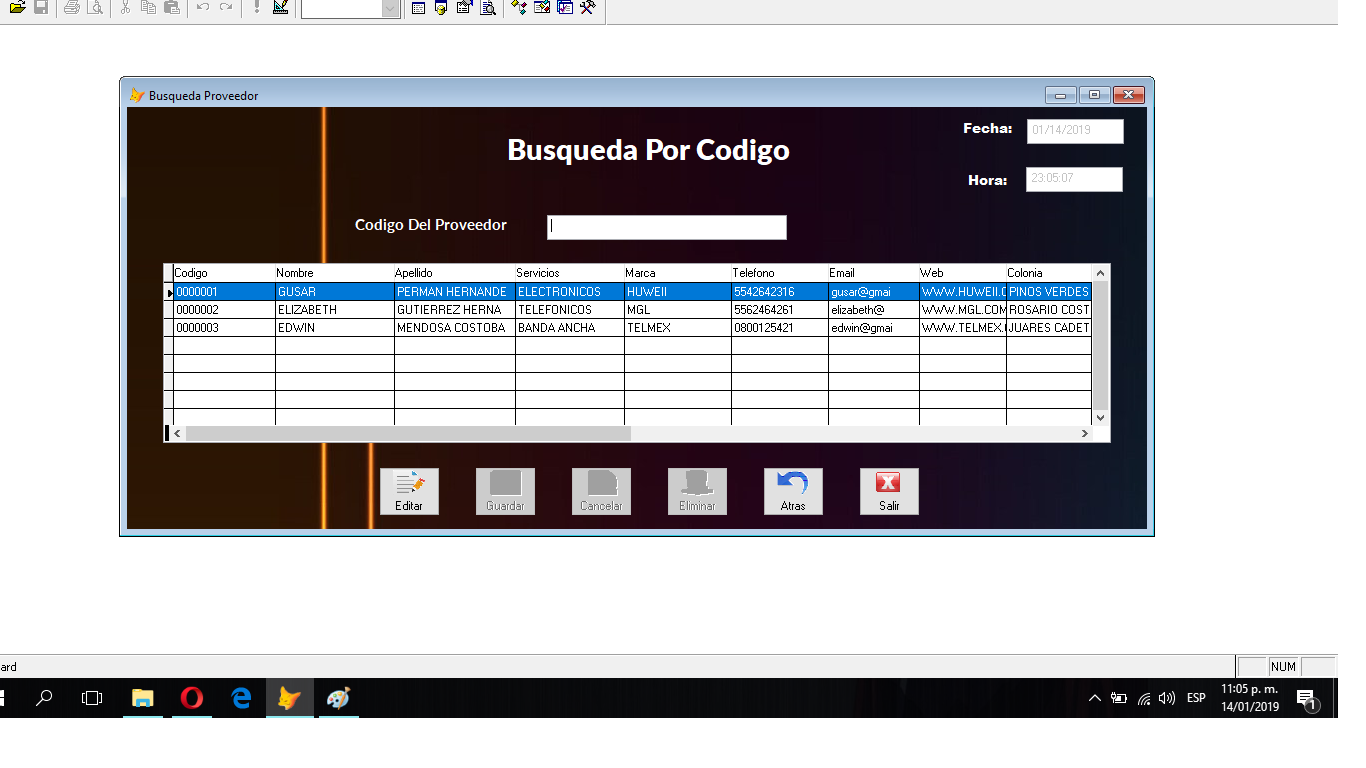Click the Servicios column header
The width and height of the screenshot is (1366, 768).
click(x=569, y=273)
